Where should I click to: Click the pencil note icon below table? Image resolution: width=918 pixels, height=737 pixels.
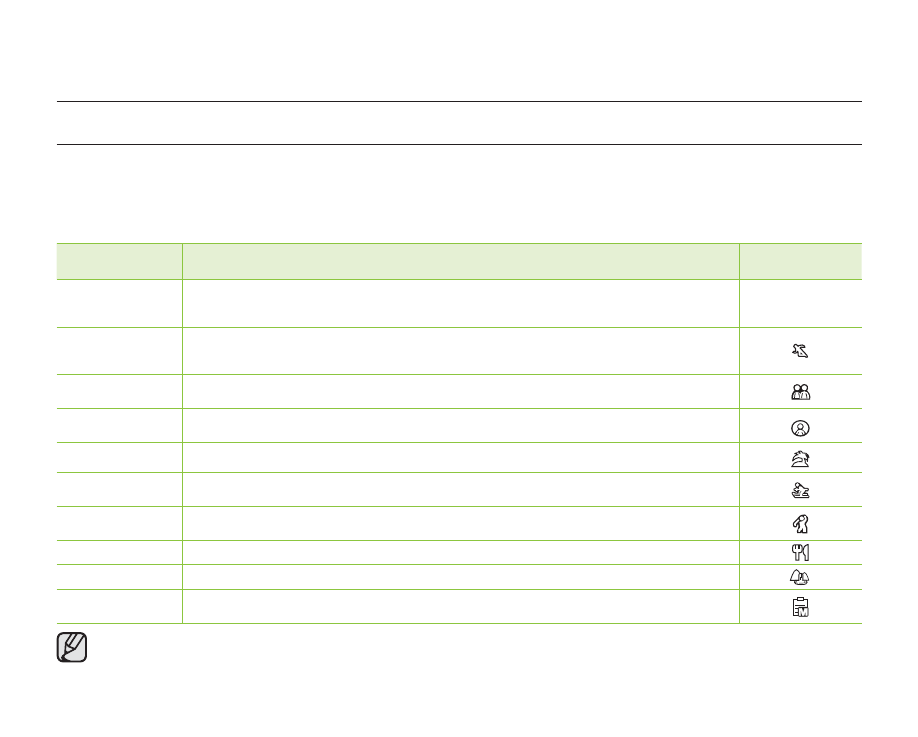[72, 648]
